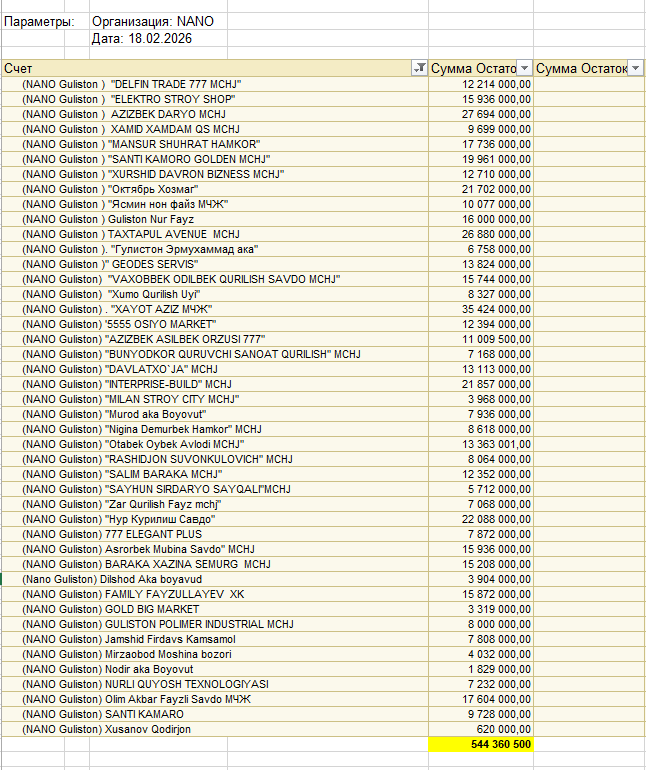Select row "Ясмин нон файз МЧЖ"

click(x=215, y=204)
